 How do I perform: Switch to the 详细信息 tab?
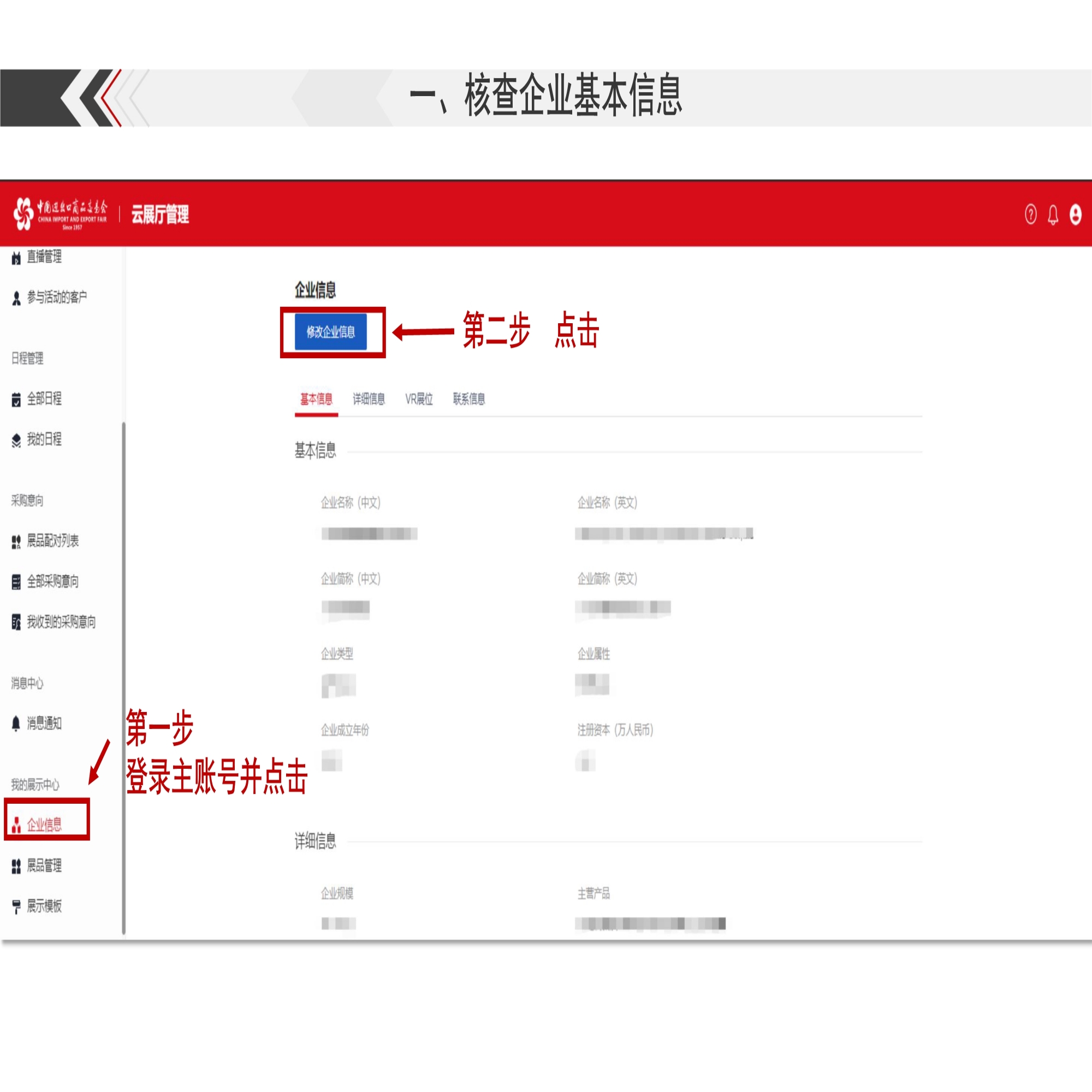click(369, 400)
